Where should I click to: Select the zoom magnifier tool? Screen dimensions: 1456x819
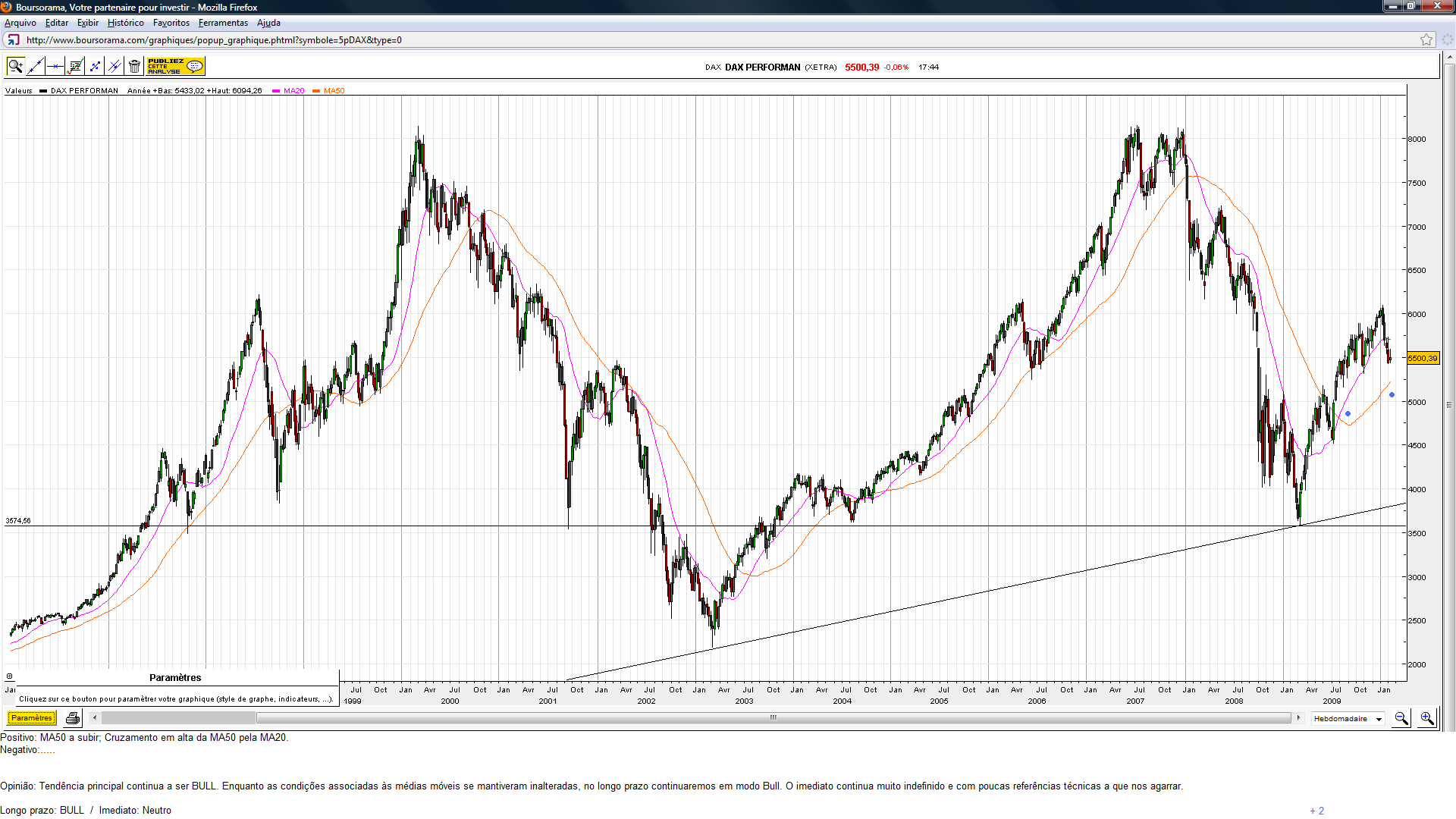pos(15,67)
